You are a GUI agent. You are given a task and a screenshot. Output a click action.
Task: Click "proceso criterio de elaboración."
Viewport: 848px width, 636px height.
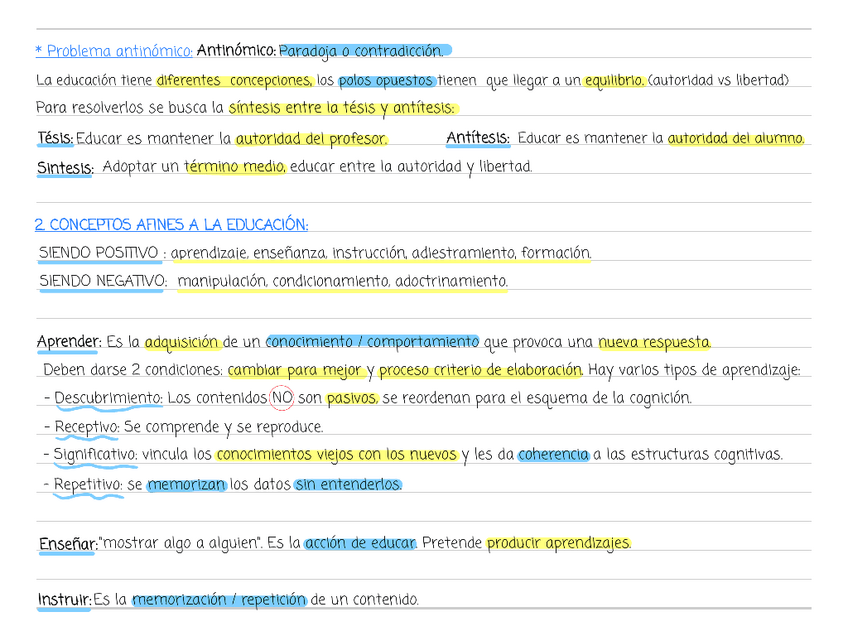[480, 370]
